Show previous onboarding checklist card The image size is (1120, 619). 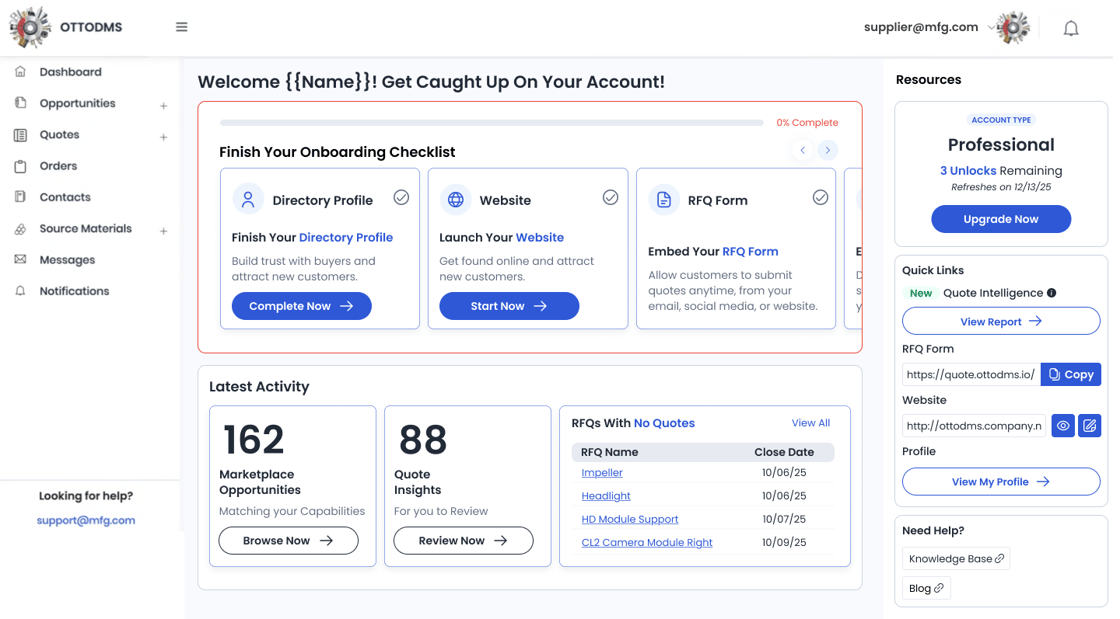[x=802, y=150]
